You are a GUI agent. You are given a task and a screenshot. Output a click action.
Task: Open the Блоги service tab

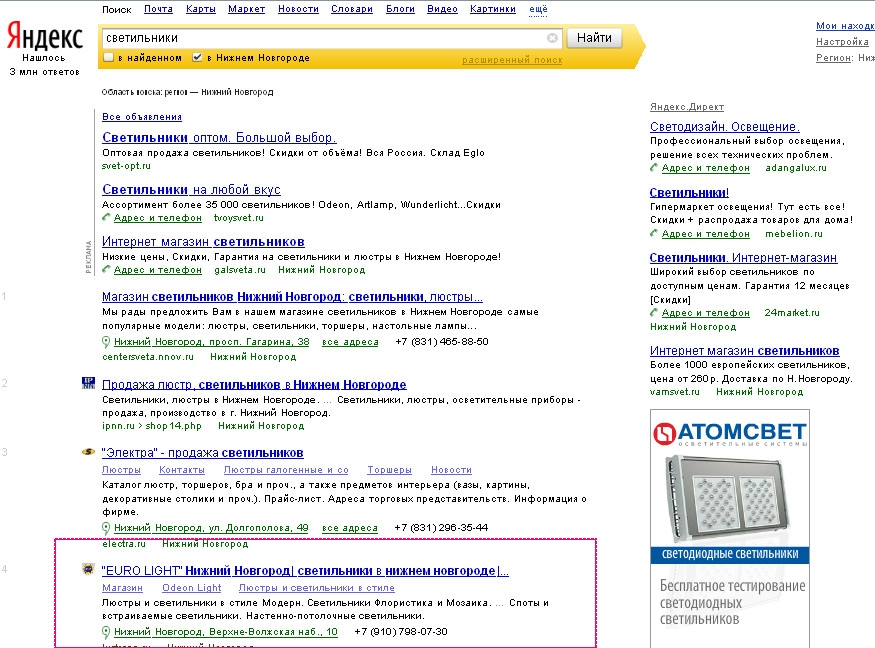click(x=401, y=9)
